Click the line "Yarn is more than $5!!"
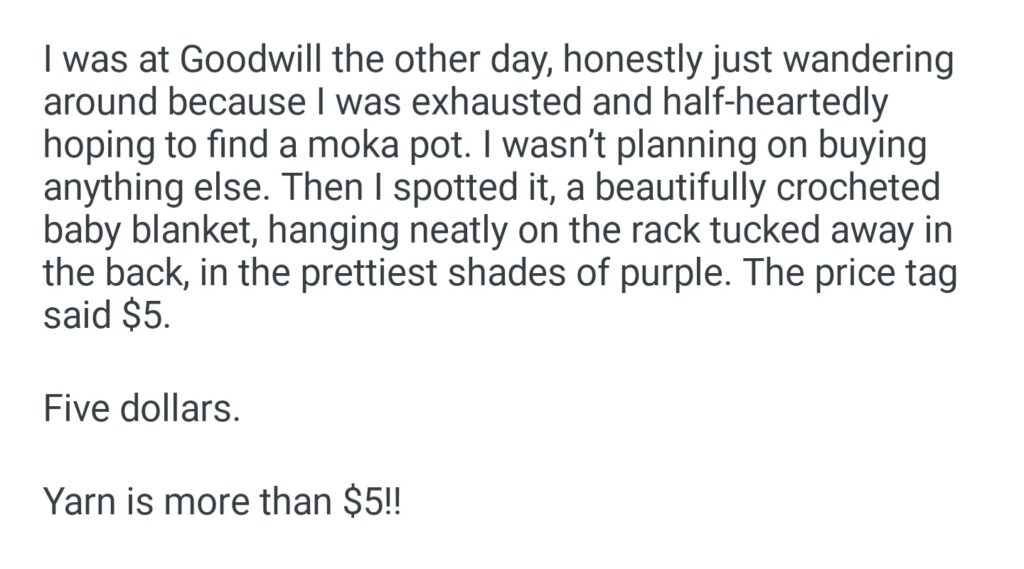 point(222,503)
